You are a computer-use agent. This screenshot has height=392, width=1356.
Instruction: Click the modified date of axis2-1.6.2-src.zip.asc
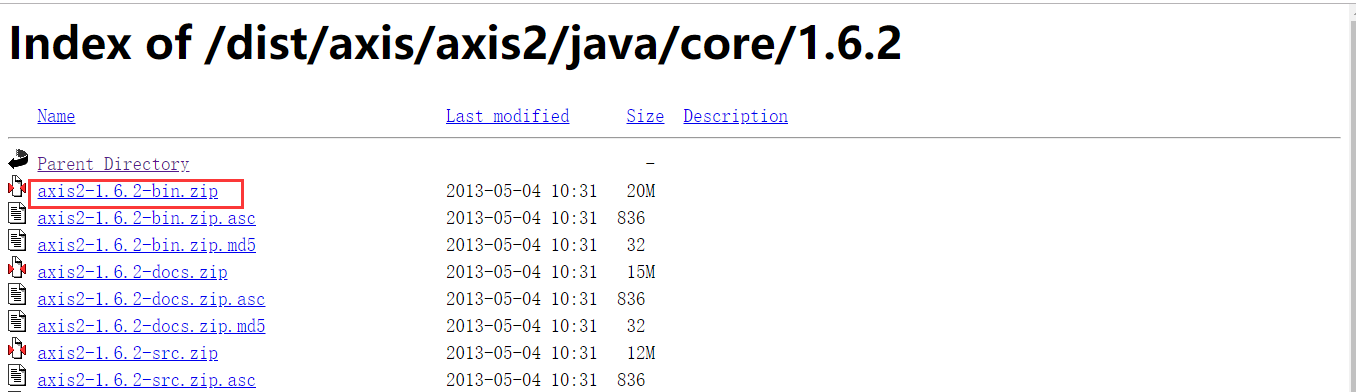(x=521, y=380)
